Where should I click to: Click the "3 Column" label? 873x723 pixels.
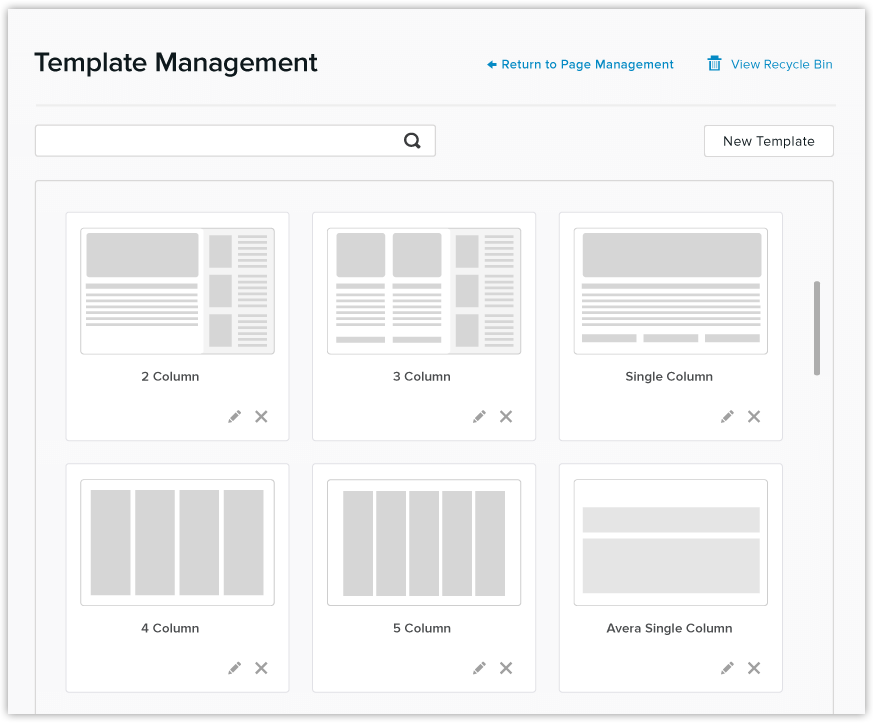point(421,376)
